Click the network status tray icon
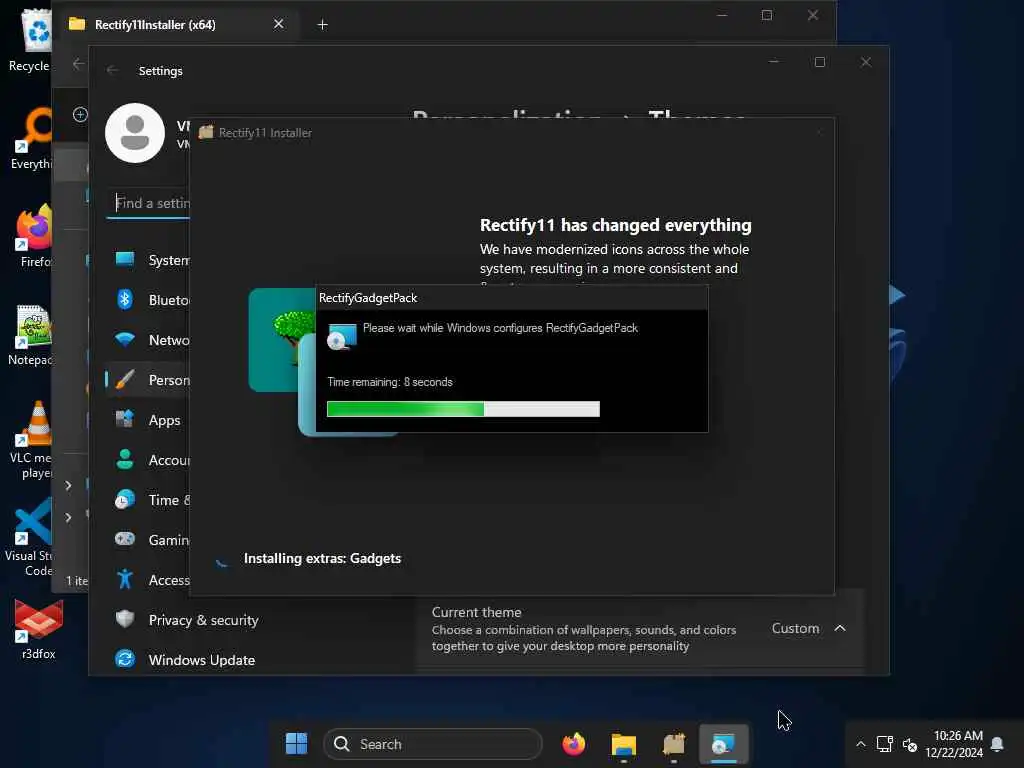1024x768 pixels. point(884,744)
